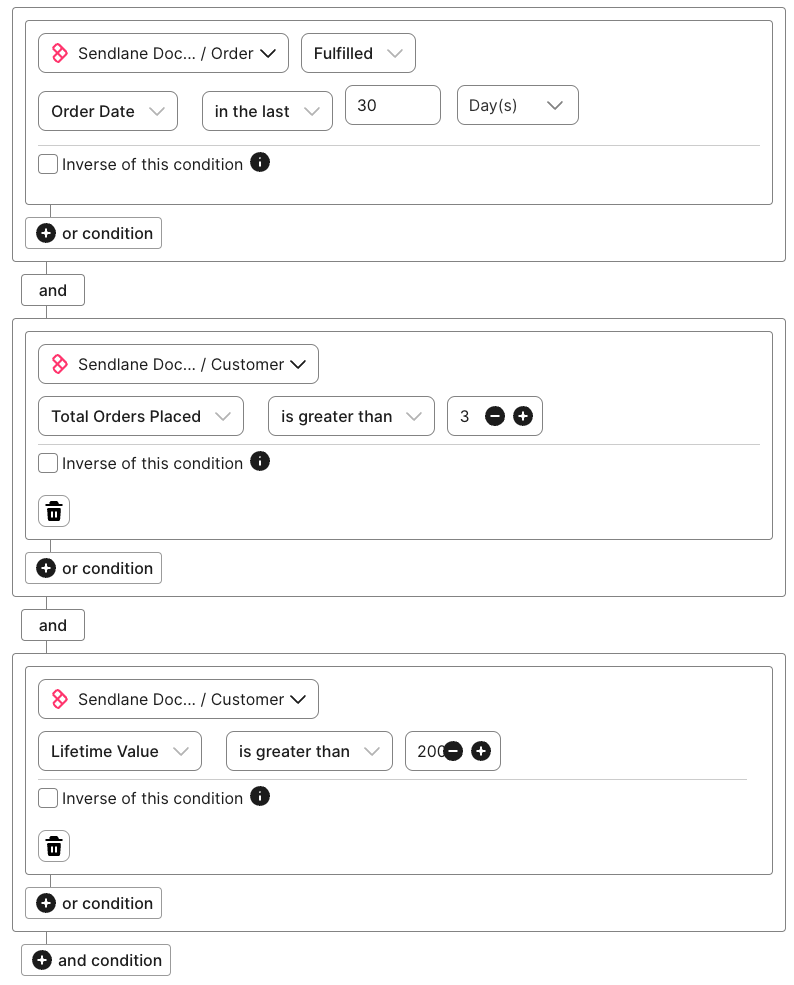
Task: Check inverse checkbox for Lifetime Value condition
Action: click(48, 798)
